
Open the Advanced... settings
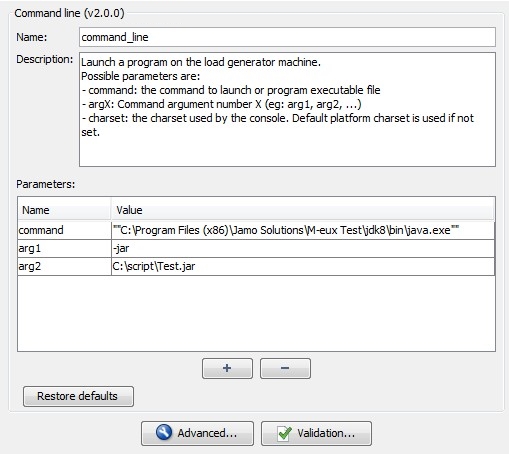197,433
